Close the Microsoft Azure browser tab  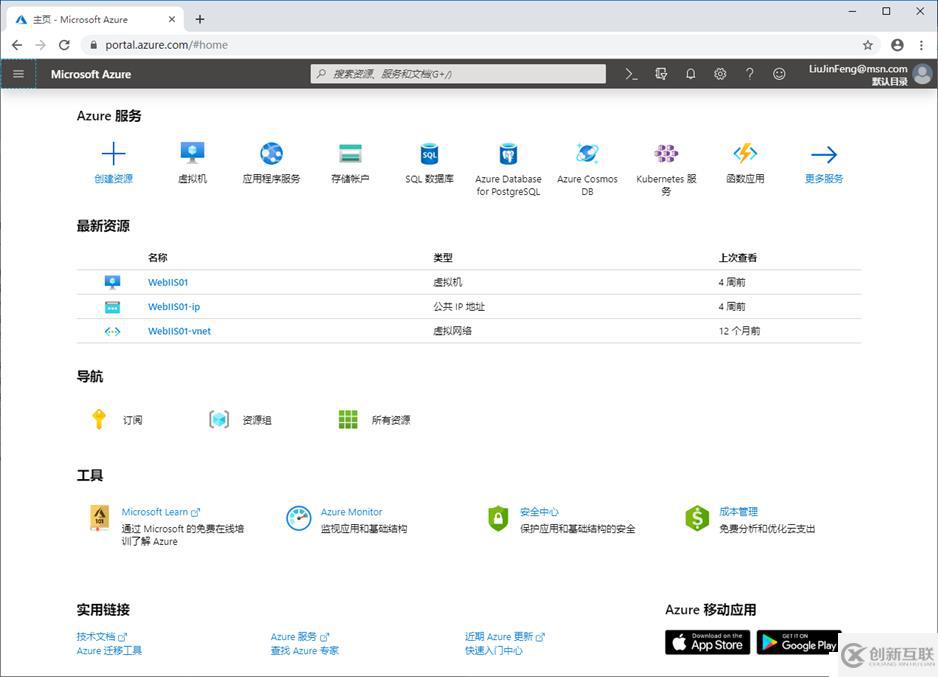172,19
